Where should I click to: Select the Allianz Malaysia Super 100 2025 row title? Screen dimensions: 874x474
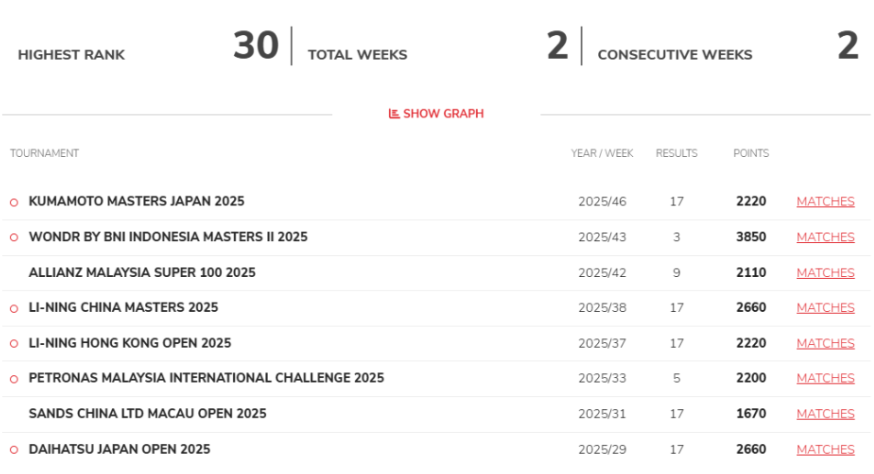click(x=142, y=273)
